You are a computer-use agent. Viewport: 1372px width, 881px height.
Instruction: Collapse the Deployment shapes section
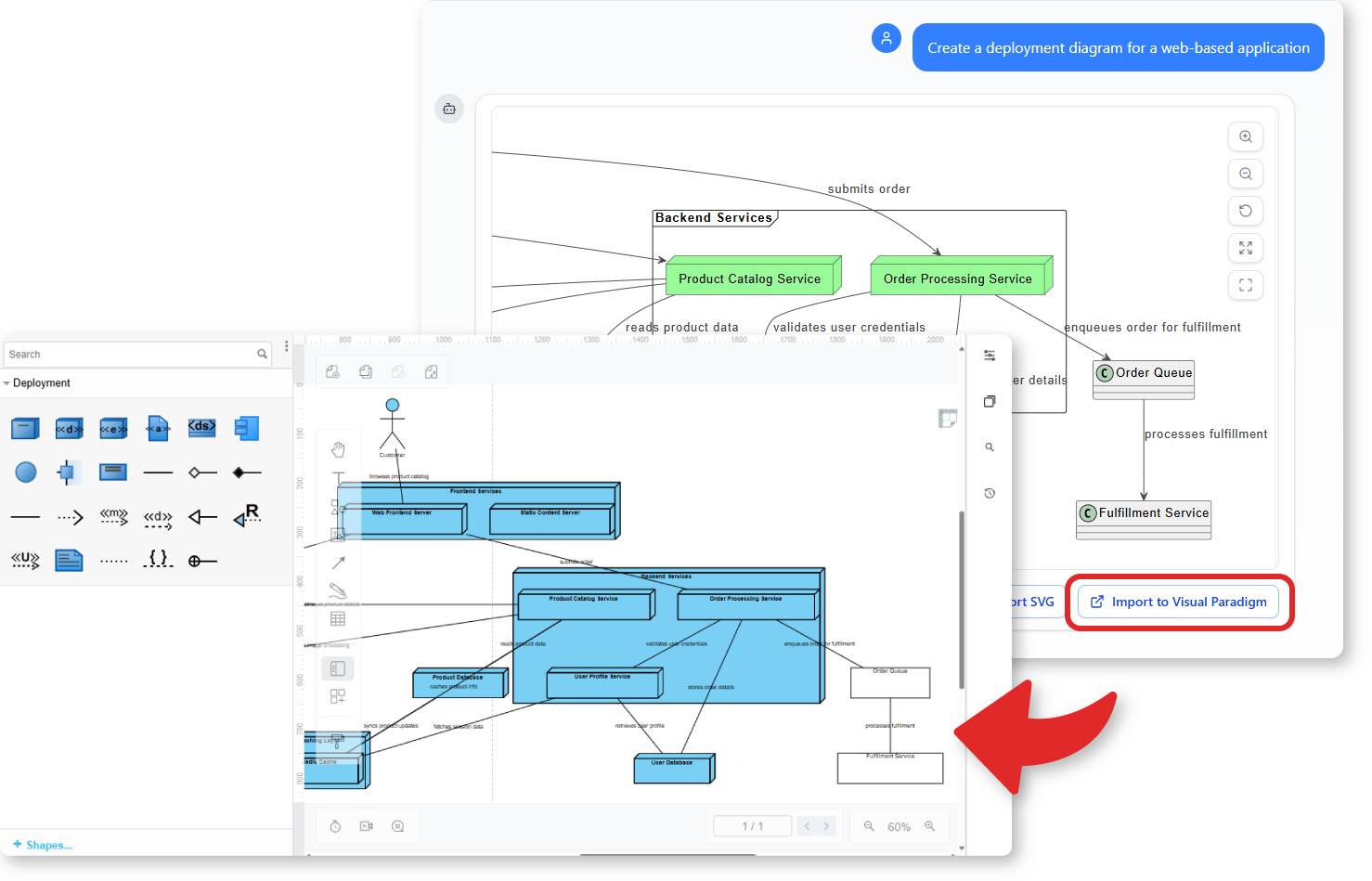coord(6,382)
